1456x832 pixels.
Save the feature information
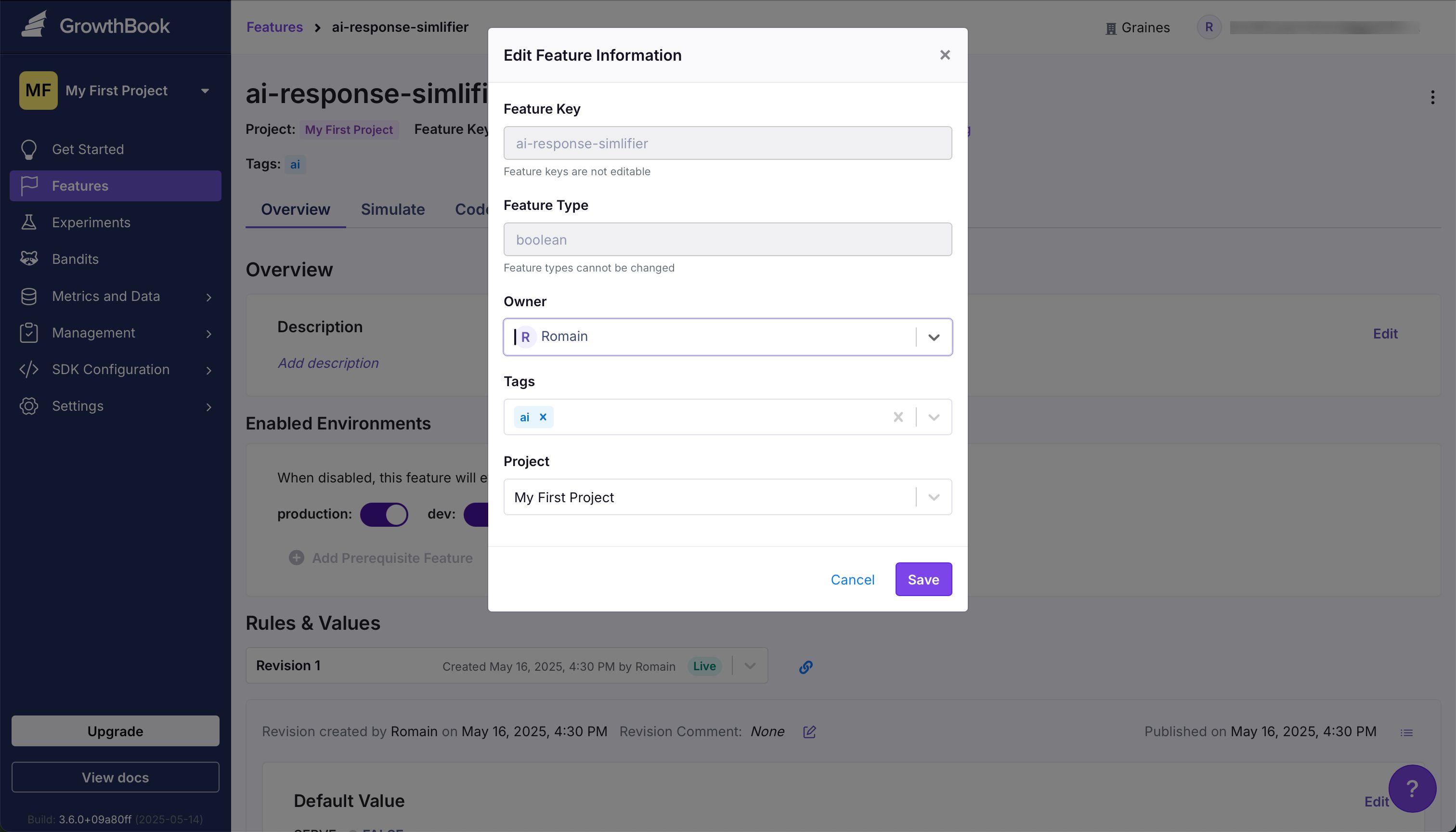[923, 579]
